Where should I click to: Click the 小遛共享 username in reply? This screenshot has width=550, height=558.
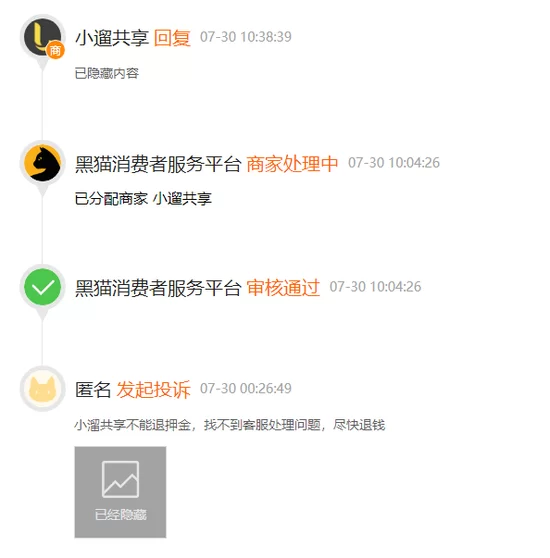pos(112,38)
